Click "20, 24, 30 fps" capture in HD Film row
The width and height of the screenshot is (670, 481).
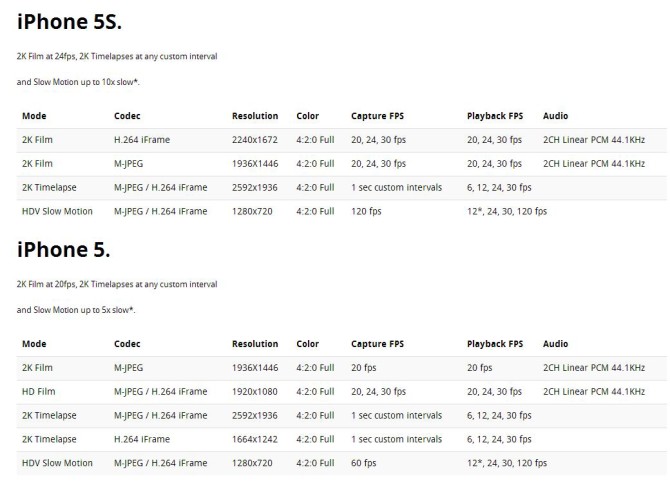tap(379, 392)
